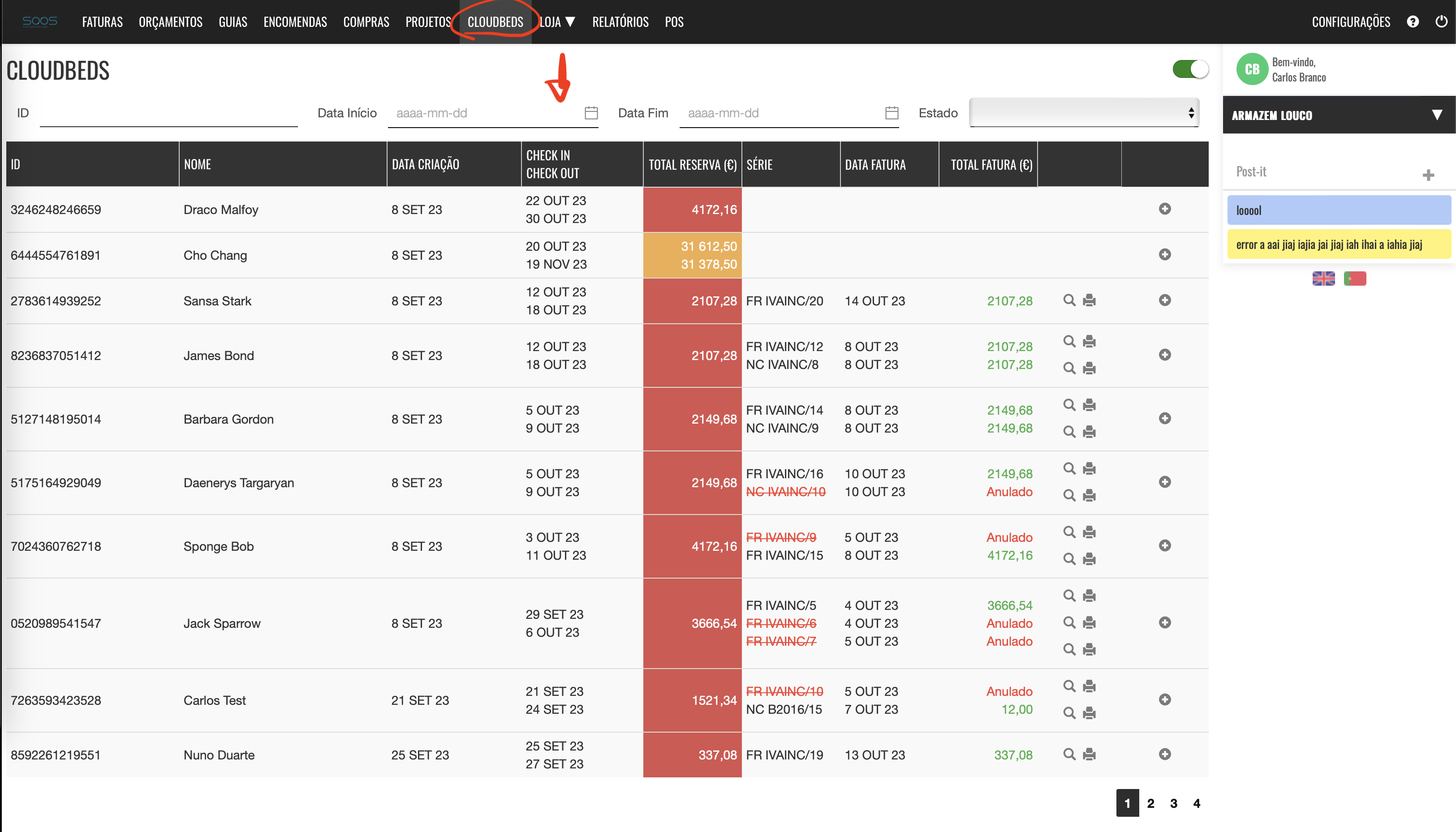Switch language with the Portuguese flag
The height and width of the screenshot is (832, 1456).
point(1354,278)
